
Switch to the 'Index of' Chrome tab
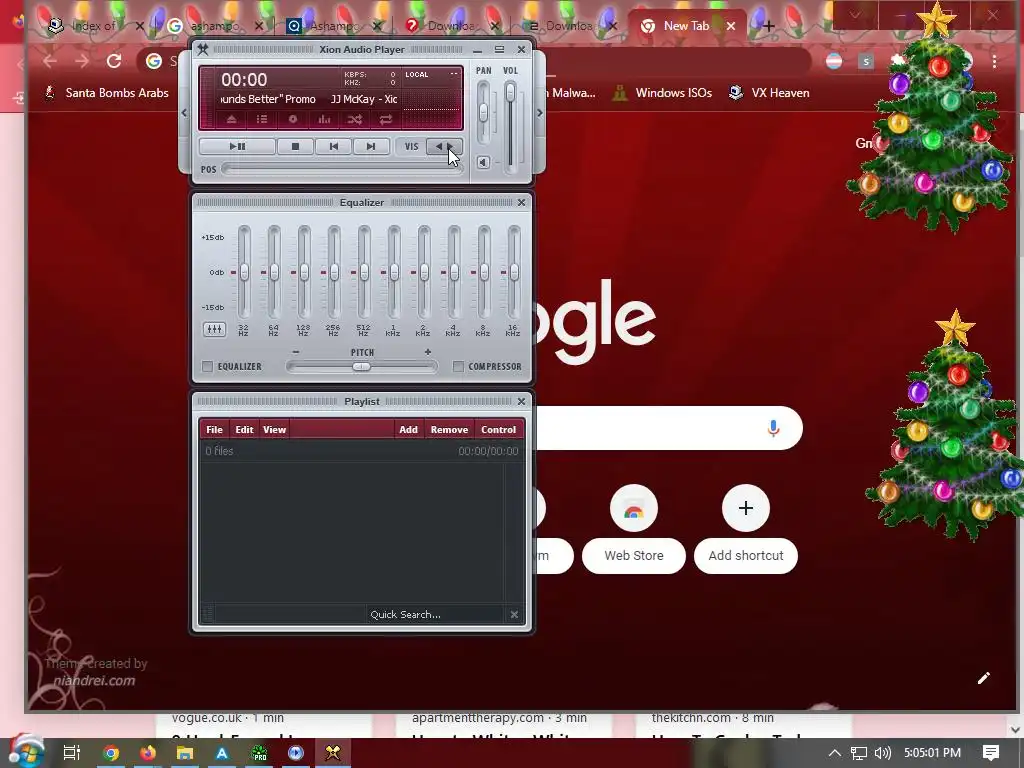tap(93, 25)
